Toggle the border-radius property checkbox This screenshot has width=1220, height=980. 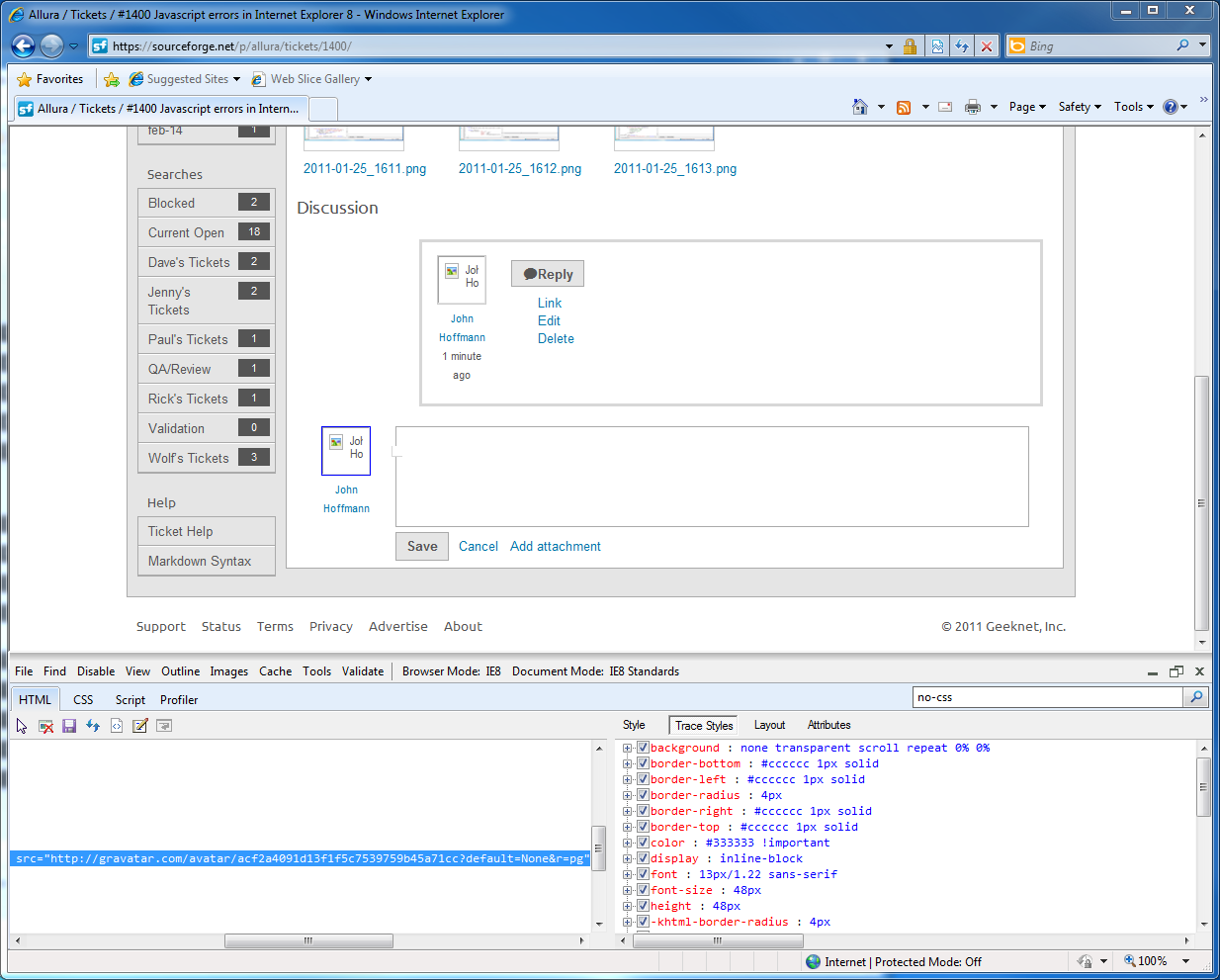643,795
